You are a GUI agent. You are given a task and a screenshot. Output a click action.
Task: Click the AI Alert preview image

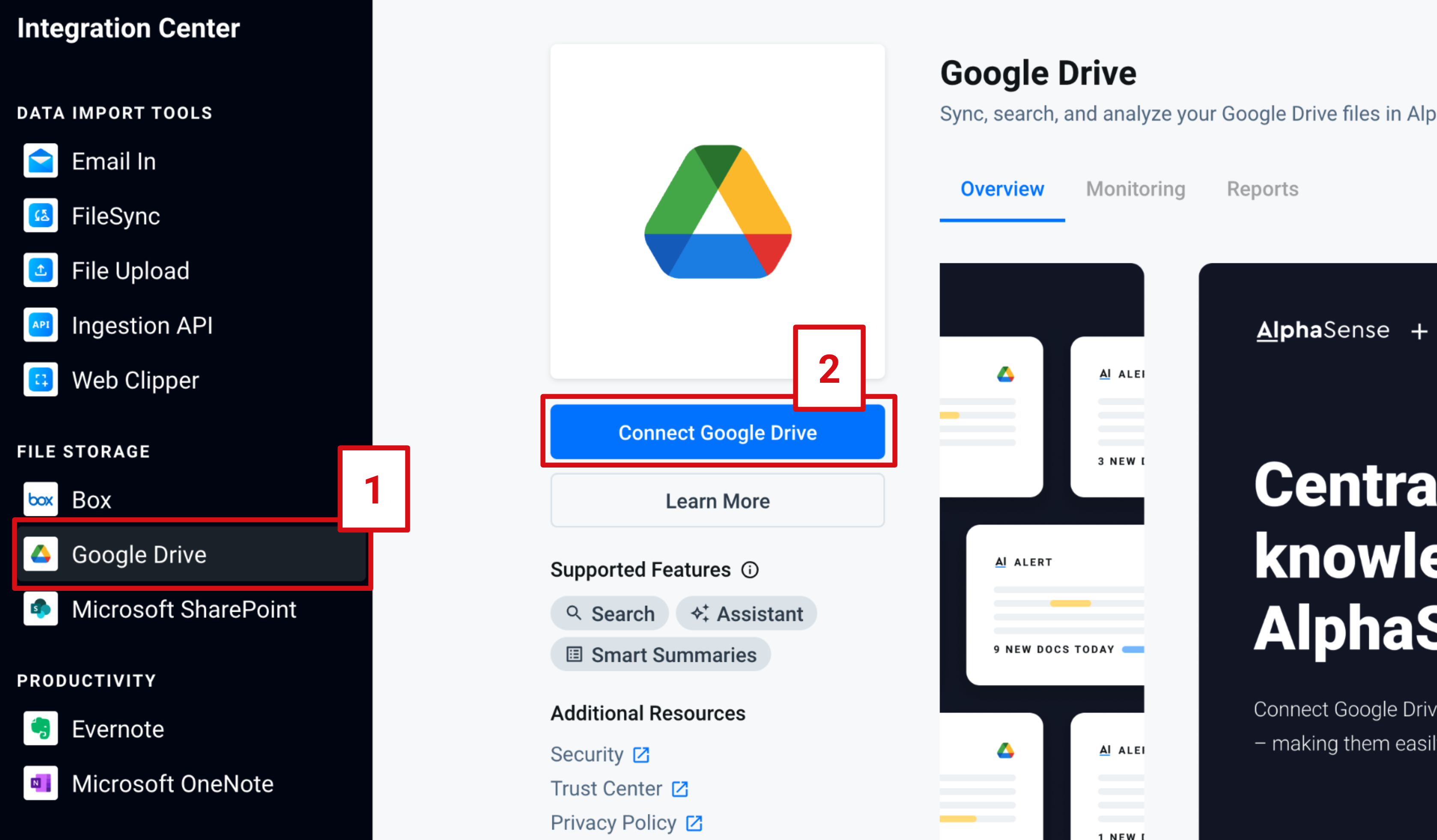[1042, 551]
